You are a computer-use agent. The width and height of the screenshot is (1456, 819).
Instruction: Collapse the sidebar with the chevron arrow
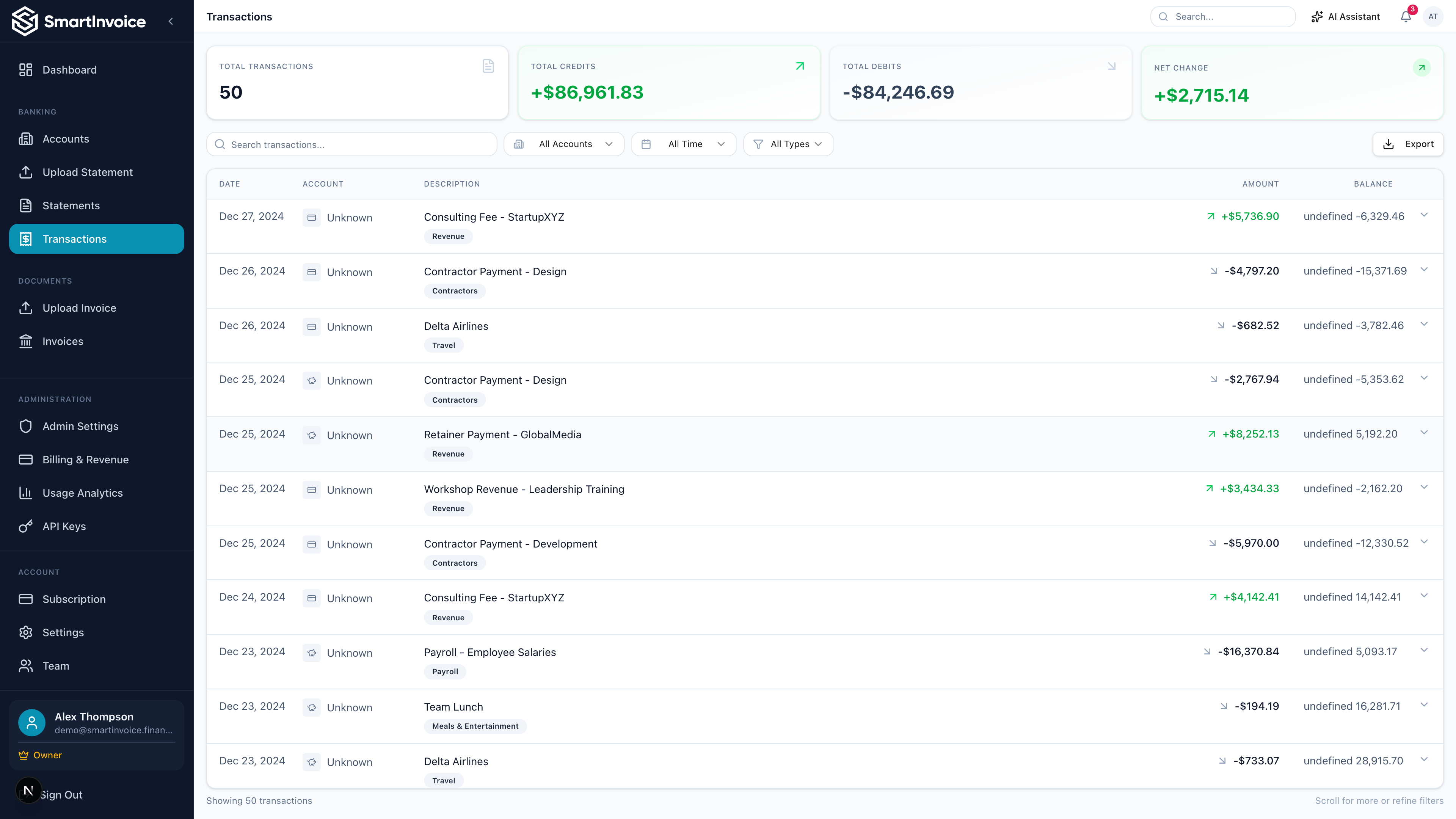tap(171, 22)
